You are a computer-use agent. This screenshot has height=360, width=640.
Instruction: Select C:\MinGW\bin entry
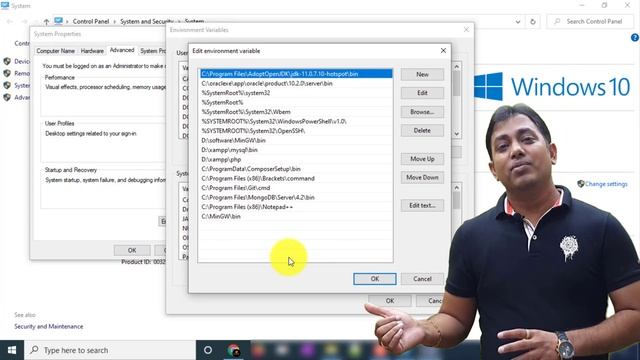click(x=296, y=216)
